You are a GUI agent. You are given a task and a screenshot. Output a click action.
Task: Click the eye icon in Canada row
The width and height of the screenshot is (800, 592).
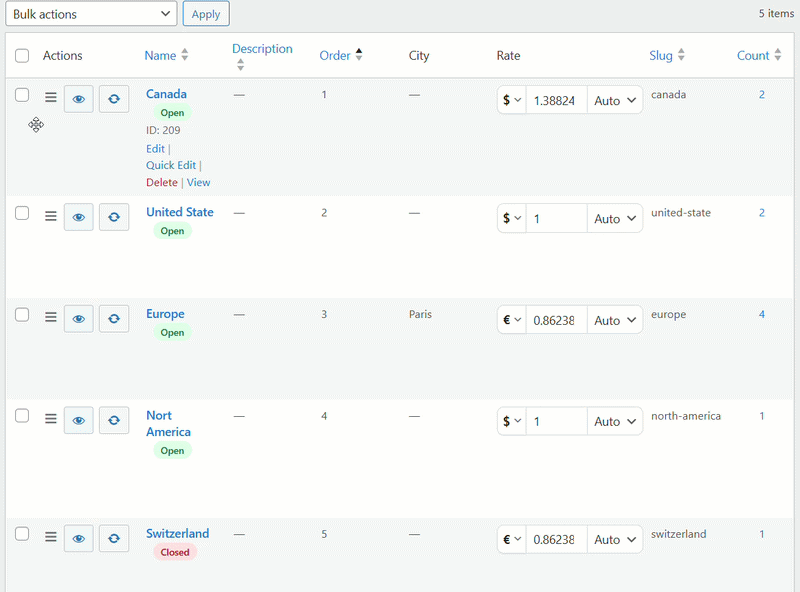pos(79,99)
